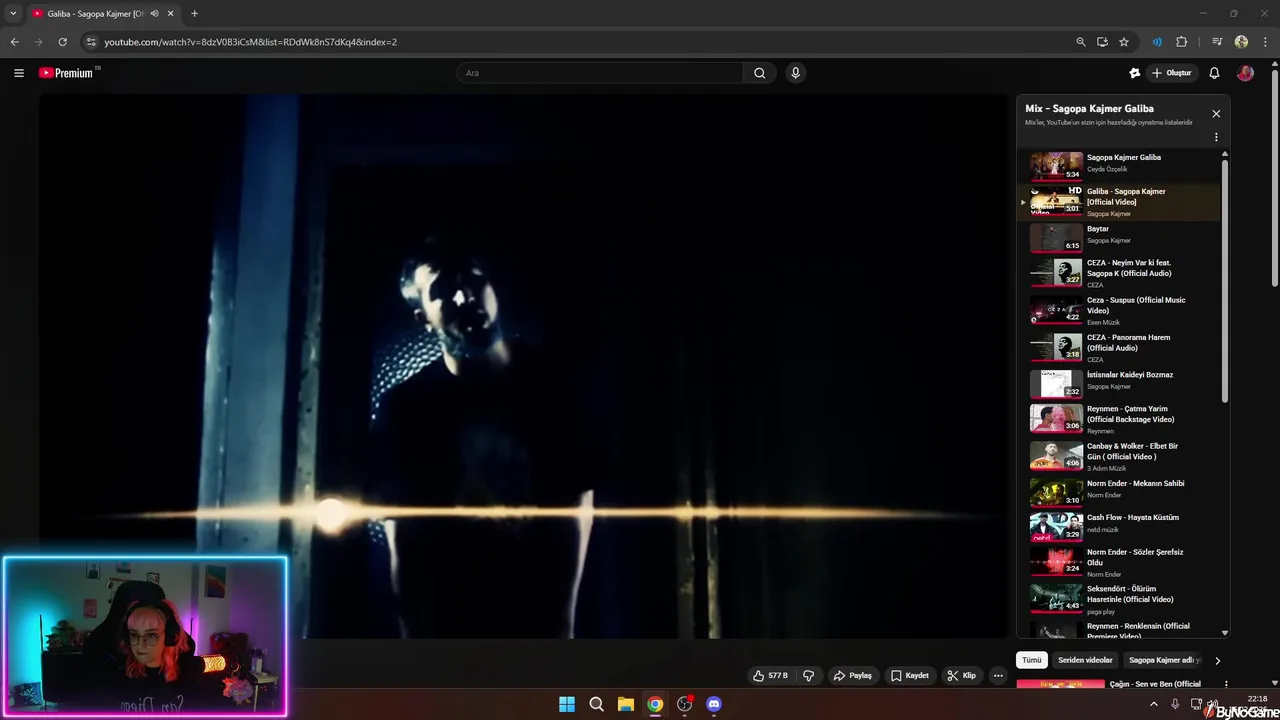Viewport: 1280px width, 720px height.
Task: Open Chrome media controls icon
Action: (1217, 42)
